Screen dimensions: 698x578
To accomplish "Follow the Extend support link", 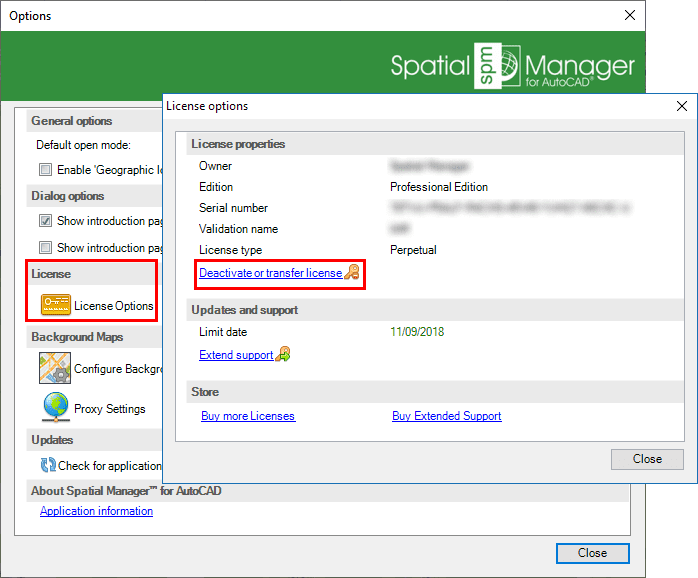I will [236, 355].
